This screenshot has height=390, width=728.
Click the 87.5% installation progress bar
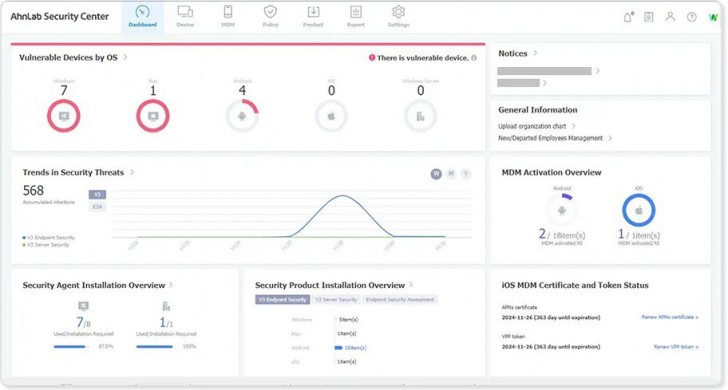pyautogui.click(x=72, y=346)
